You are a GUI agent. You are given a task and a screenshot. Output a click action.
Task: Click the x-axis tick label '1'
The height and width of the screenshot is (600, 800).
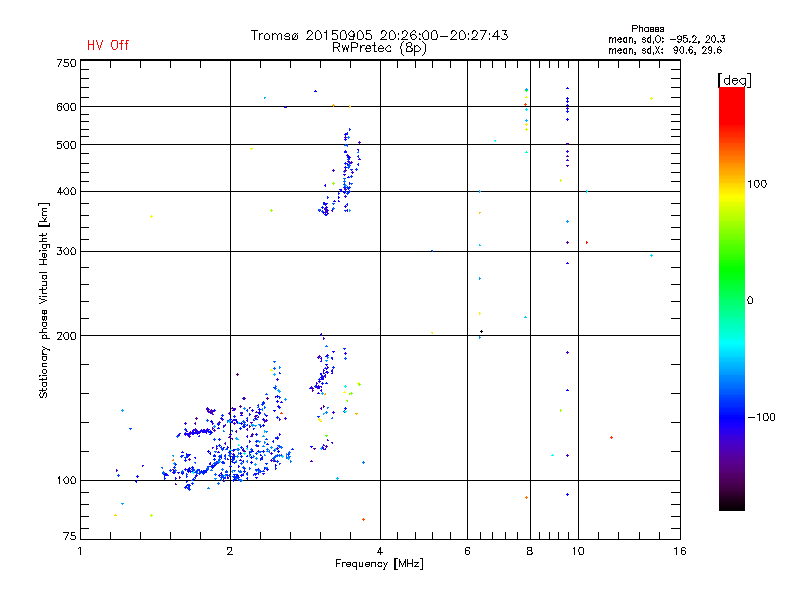coord(80,551)
